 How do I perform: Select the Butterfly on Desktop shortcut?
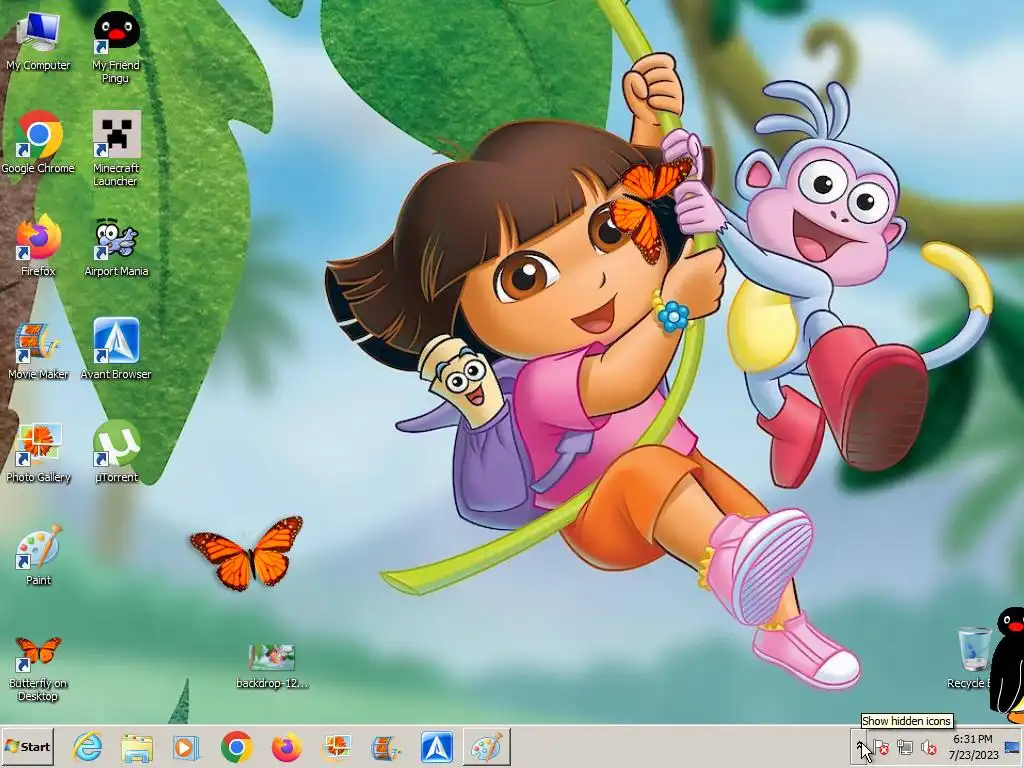pos(38,667)
